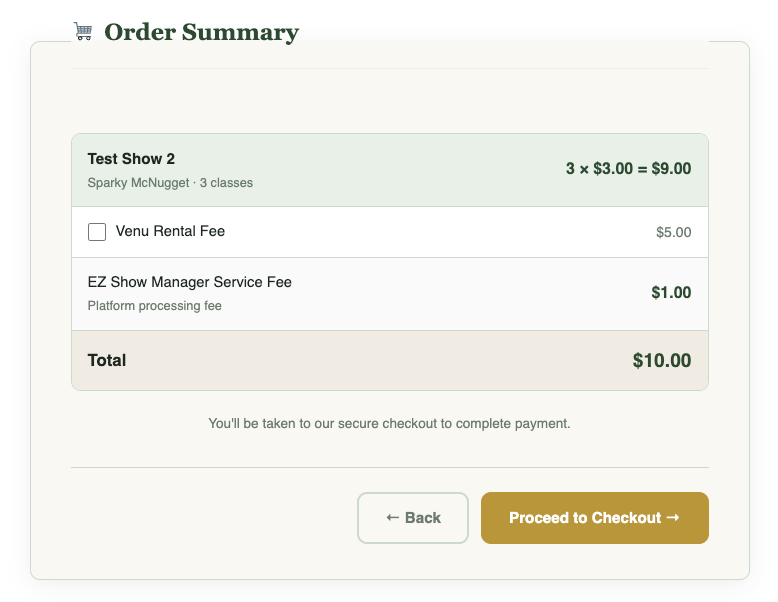Viewport: 778px width, 602px height.
Task: Click the Total label
Action: pyautogui.click(x=107, y=360)
